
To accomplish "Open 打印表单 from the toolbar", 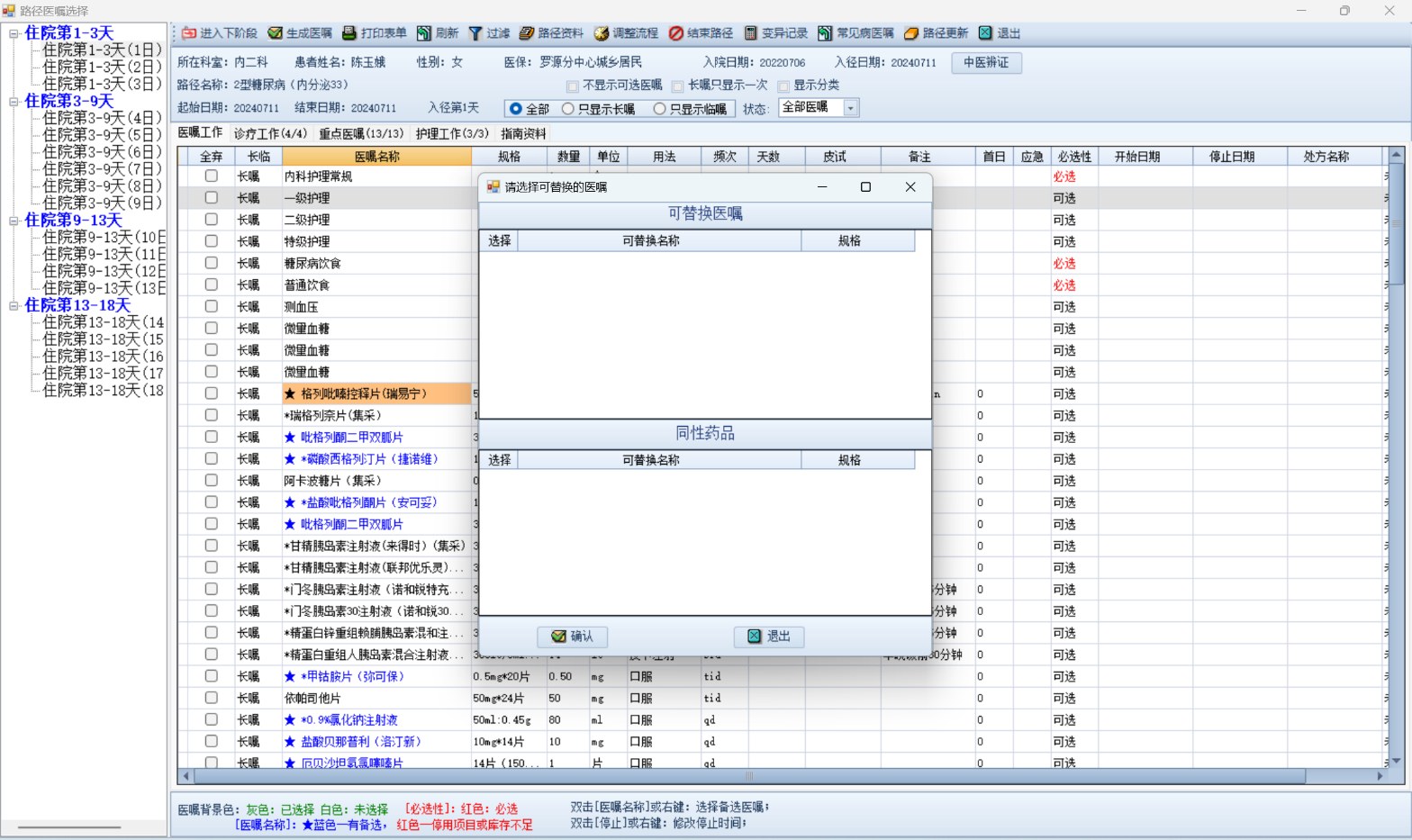I will 349,33.
